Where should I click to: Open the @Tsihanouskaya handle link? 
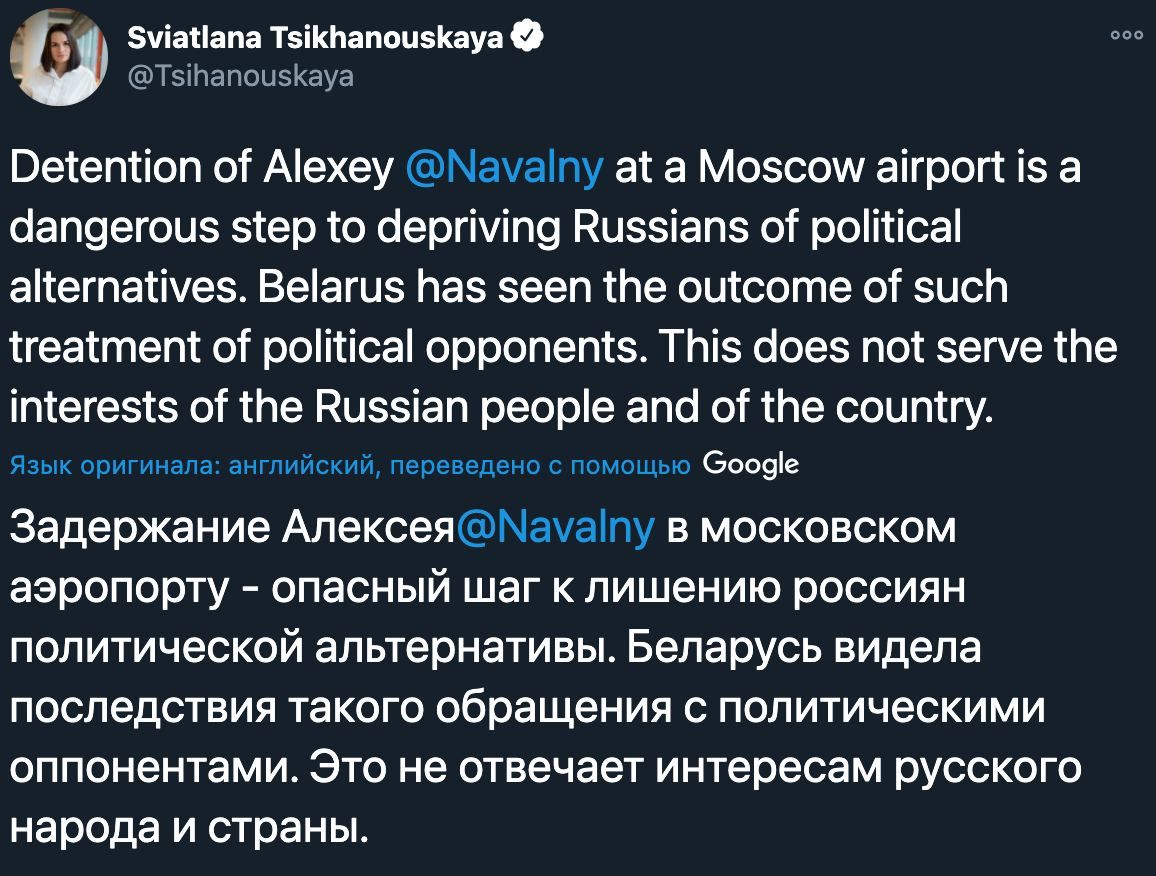click(x=240, y=76)
